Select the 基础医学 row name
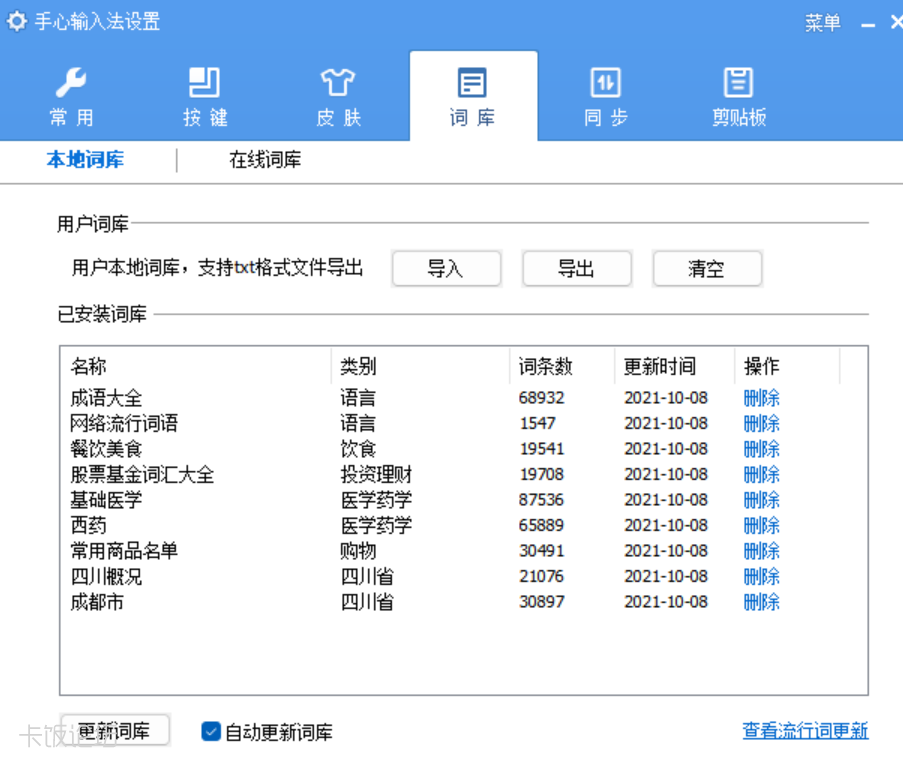The height and width of the screenshot is (759, 903). point(106,500)
